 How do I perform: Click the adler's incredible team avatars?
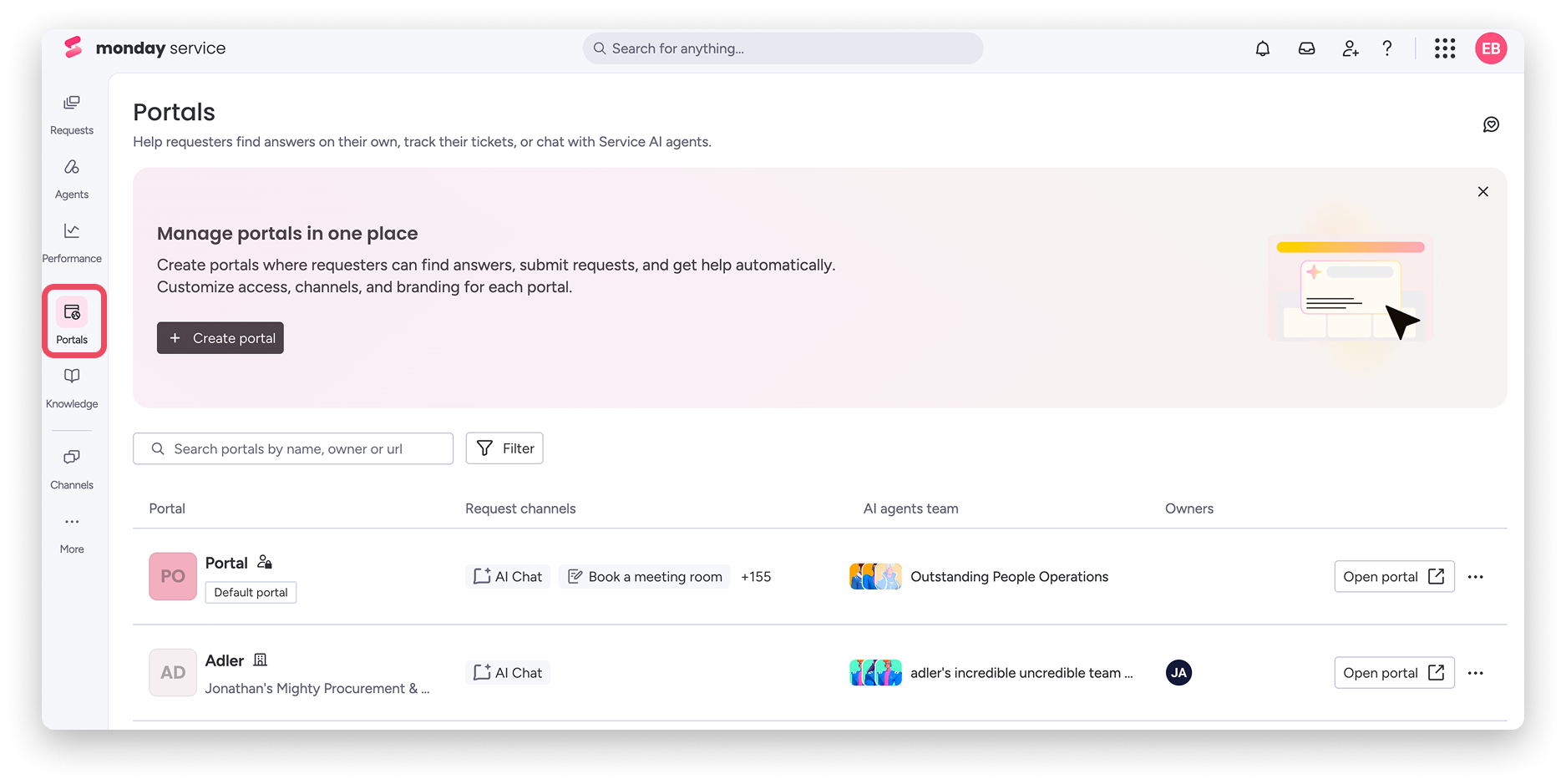point(875,672)
